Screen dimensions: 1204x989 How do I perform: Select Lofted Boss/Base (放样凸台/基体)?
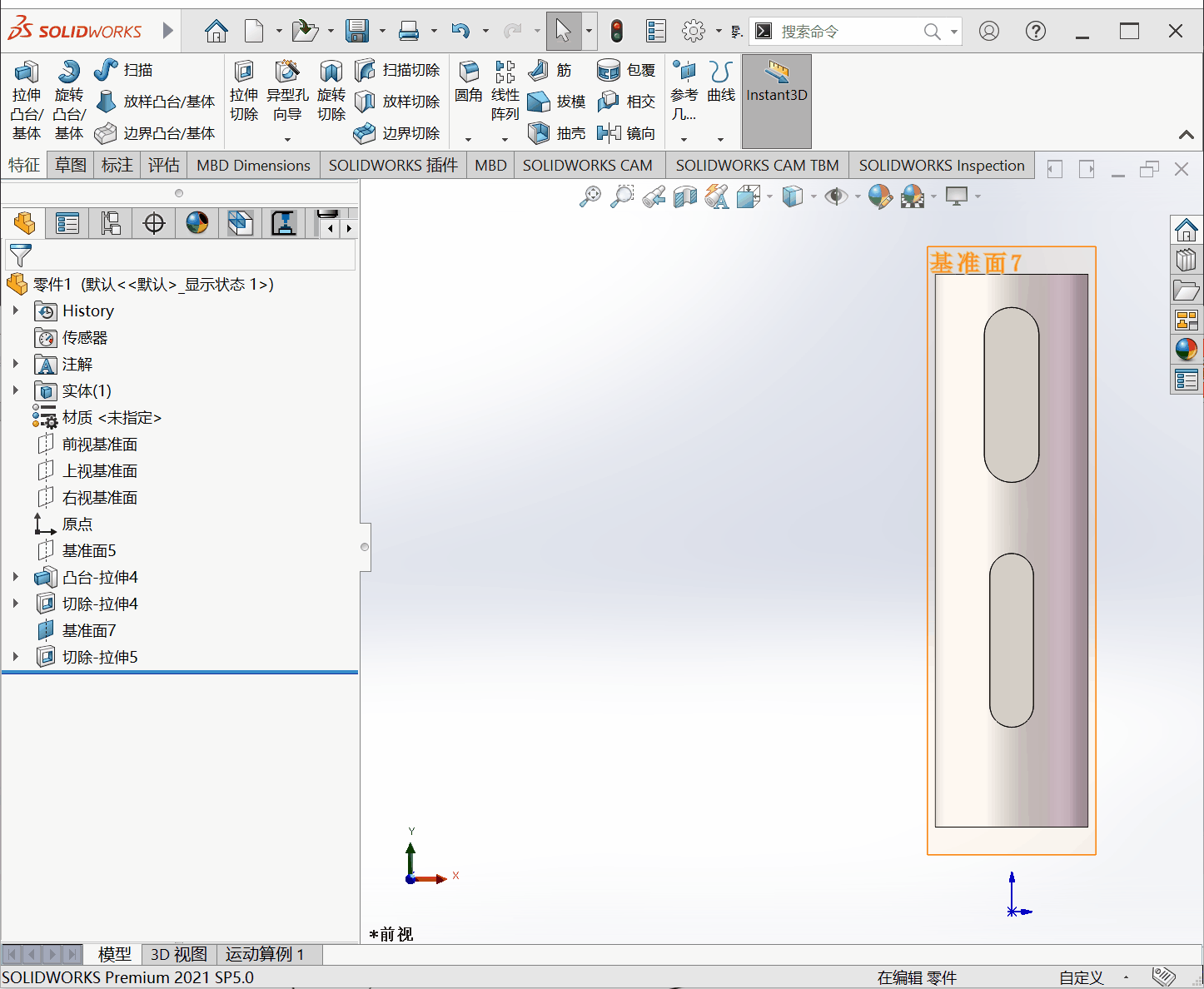click(x=155, y=102)
